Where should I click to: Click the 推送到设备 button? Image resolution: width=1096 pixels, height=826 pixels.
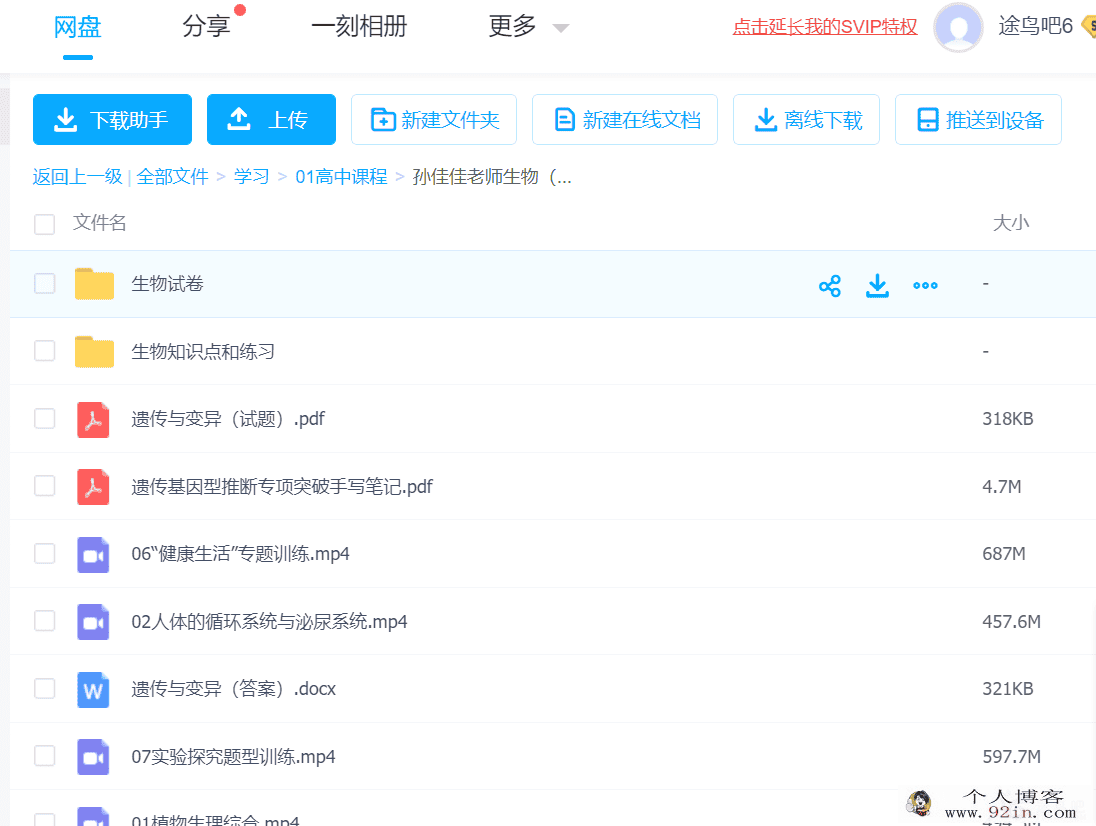pyautogui.click(x=979, y=119)
